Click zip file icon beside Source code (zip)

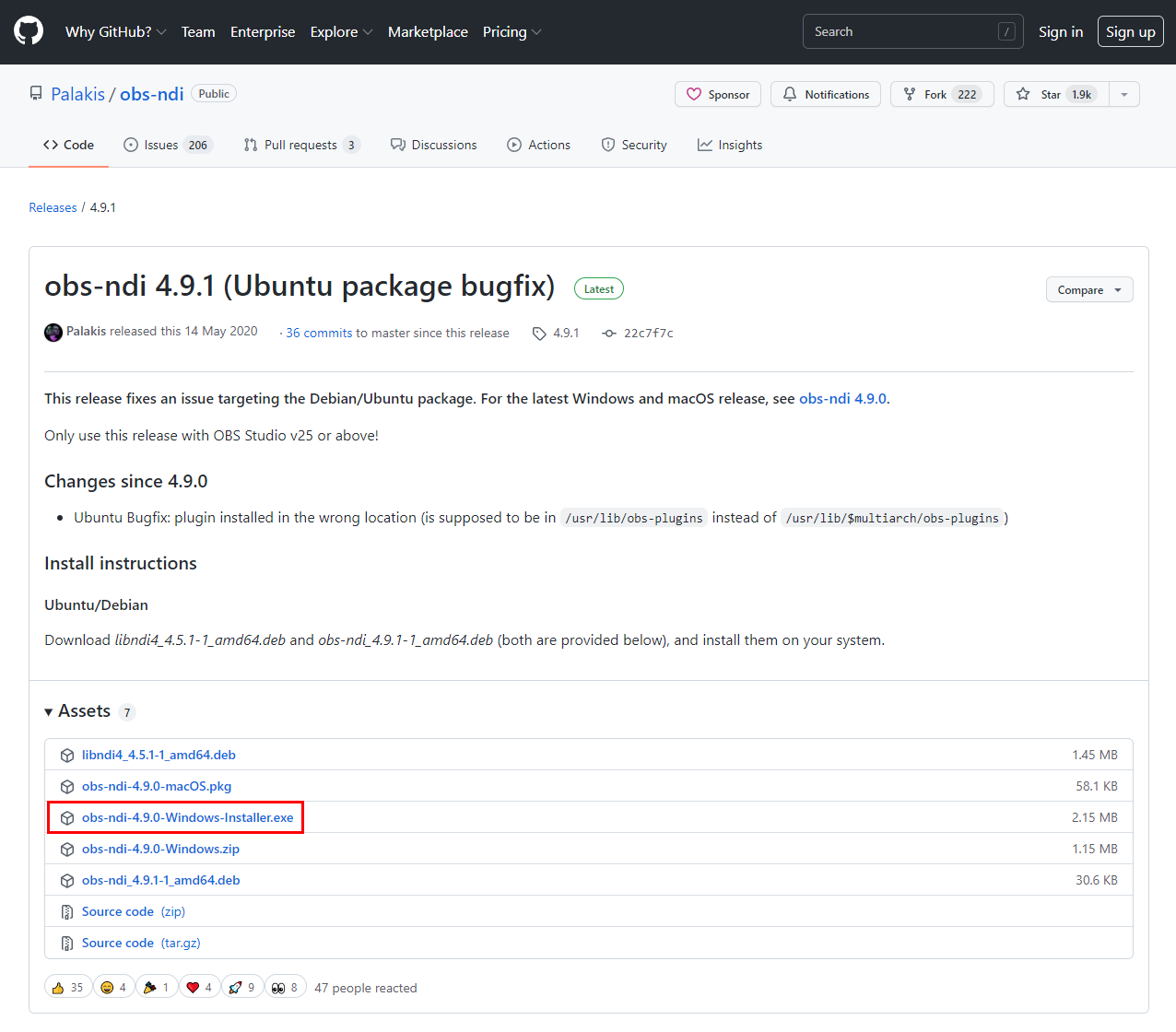point(67,912)
